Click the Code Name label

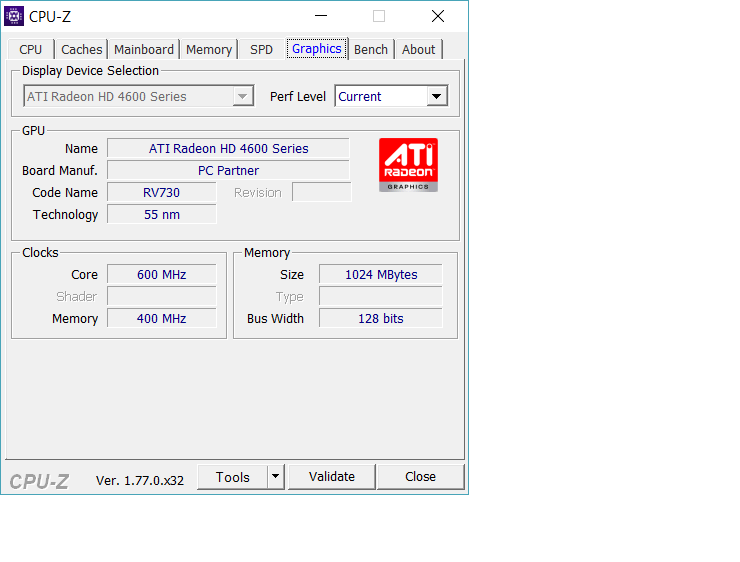click(65, 193)
